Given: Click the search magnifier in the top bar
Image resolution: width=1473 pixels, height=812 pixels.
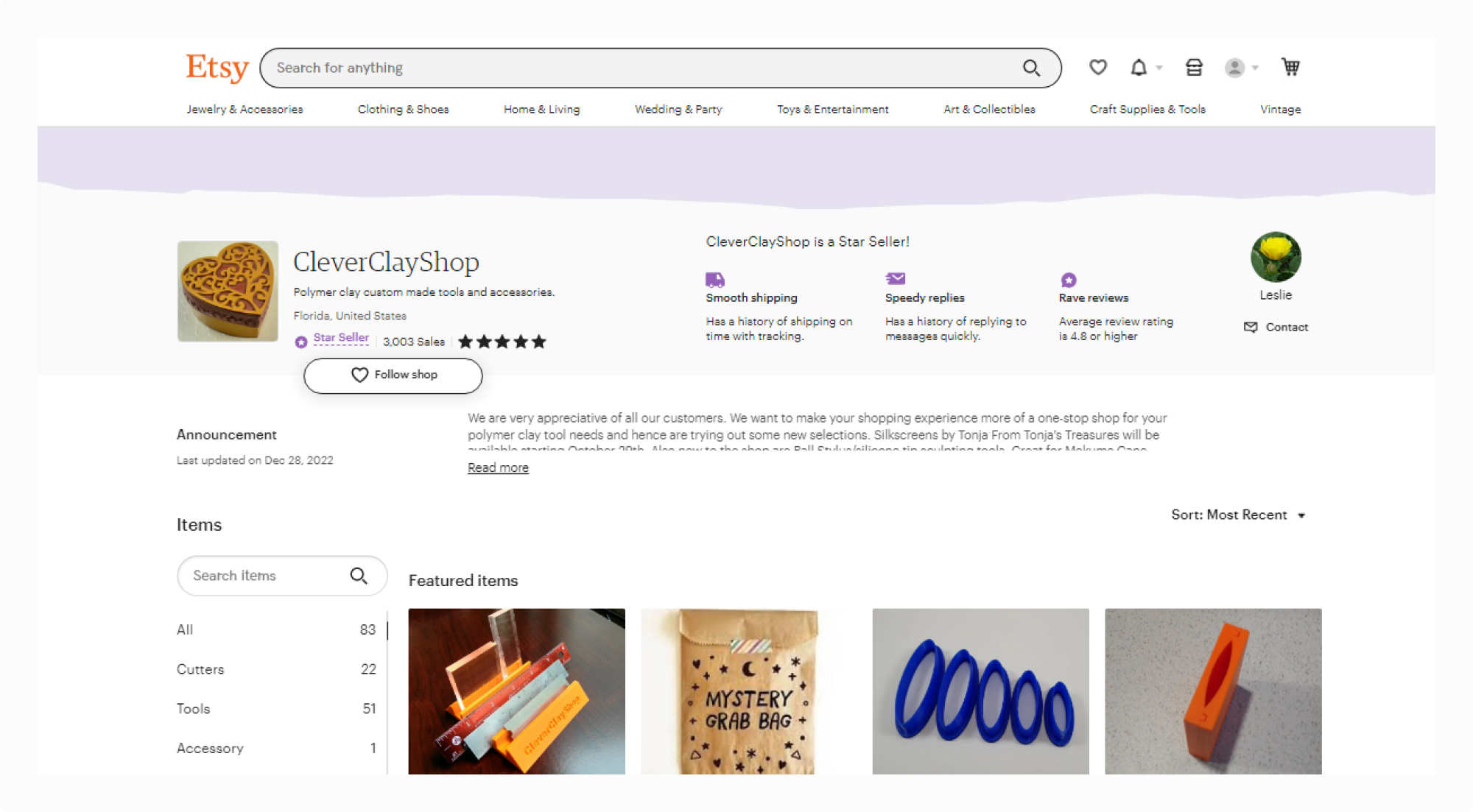Looking at the screenshot, I should [x=1031, y=68].
